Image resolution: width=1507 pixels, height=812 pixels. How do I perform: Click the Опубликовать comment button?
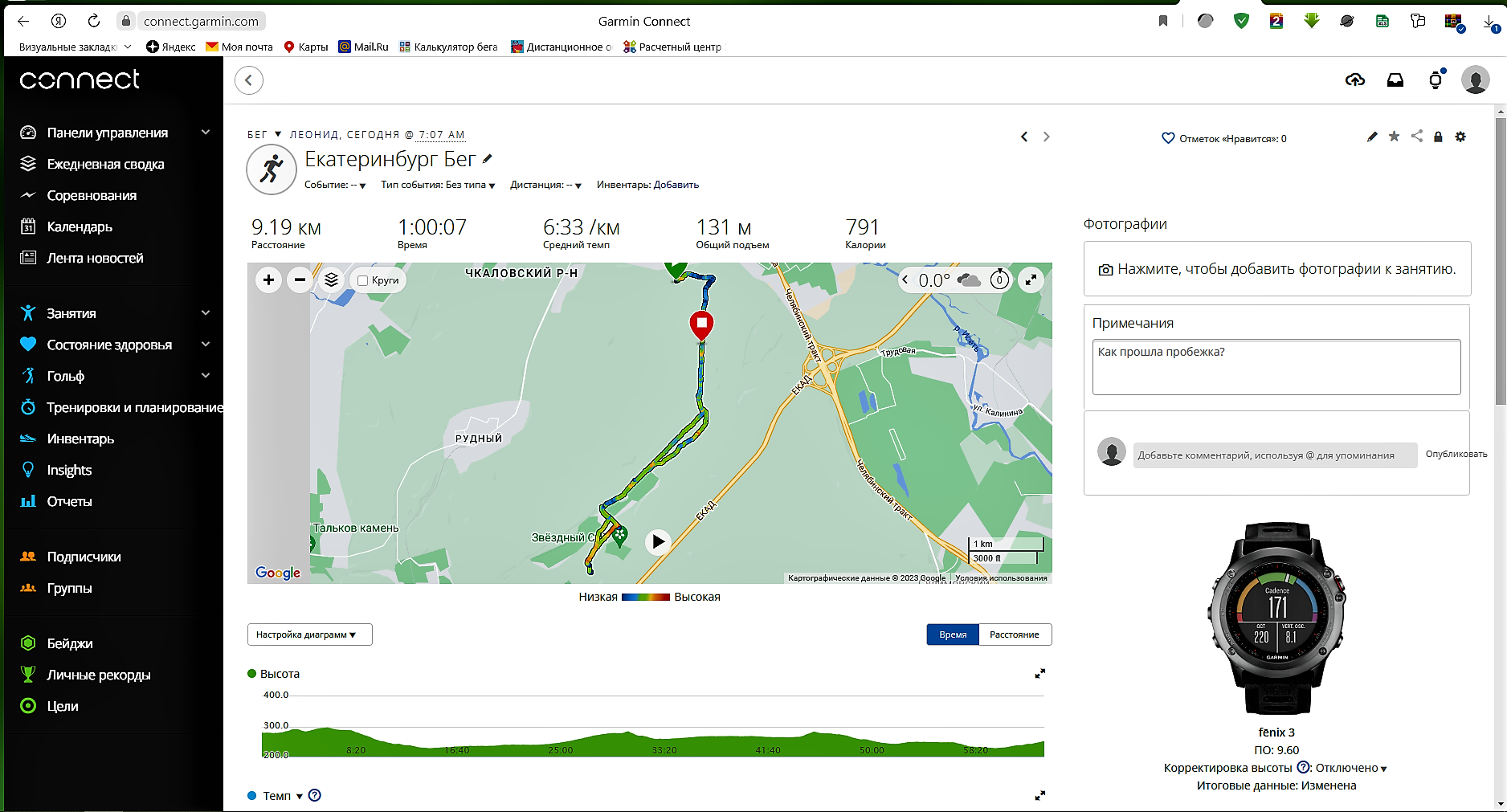[x=1456, y=454]
